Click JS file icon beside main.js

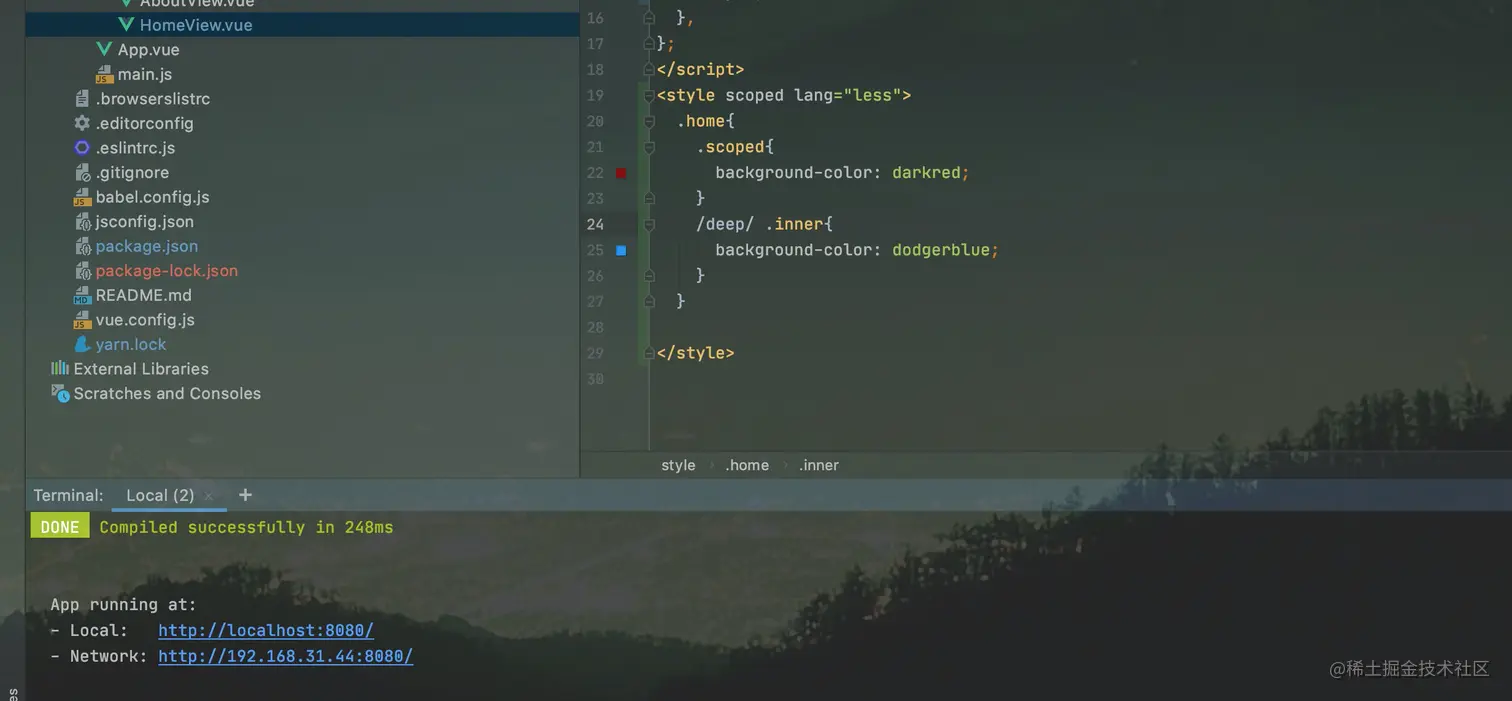coord(105,74)
